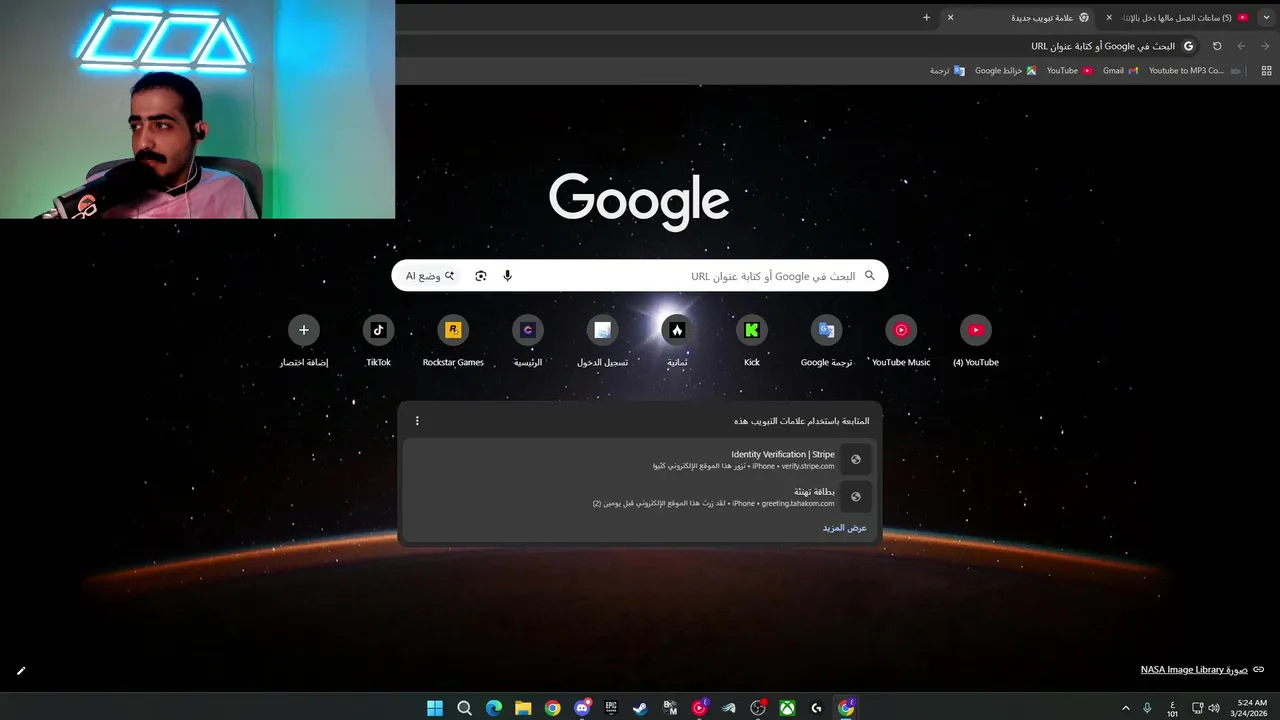Open the Google ترجمة shortcut tile
Viewport: 1280px width, 720px height.
tap(826, 341)
